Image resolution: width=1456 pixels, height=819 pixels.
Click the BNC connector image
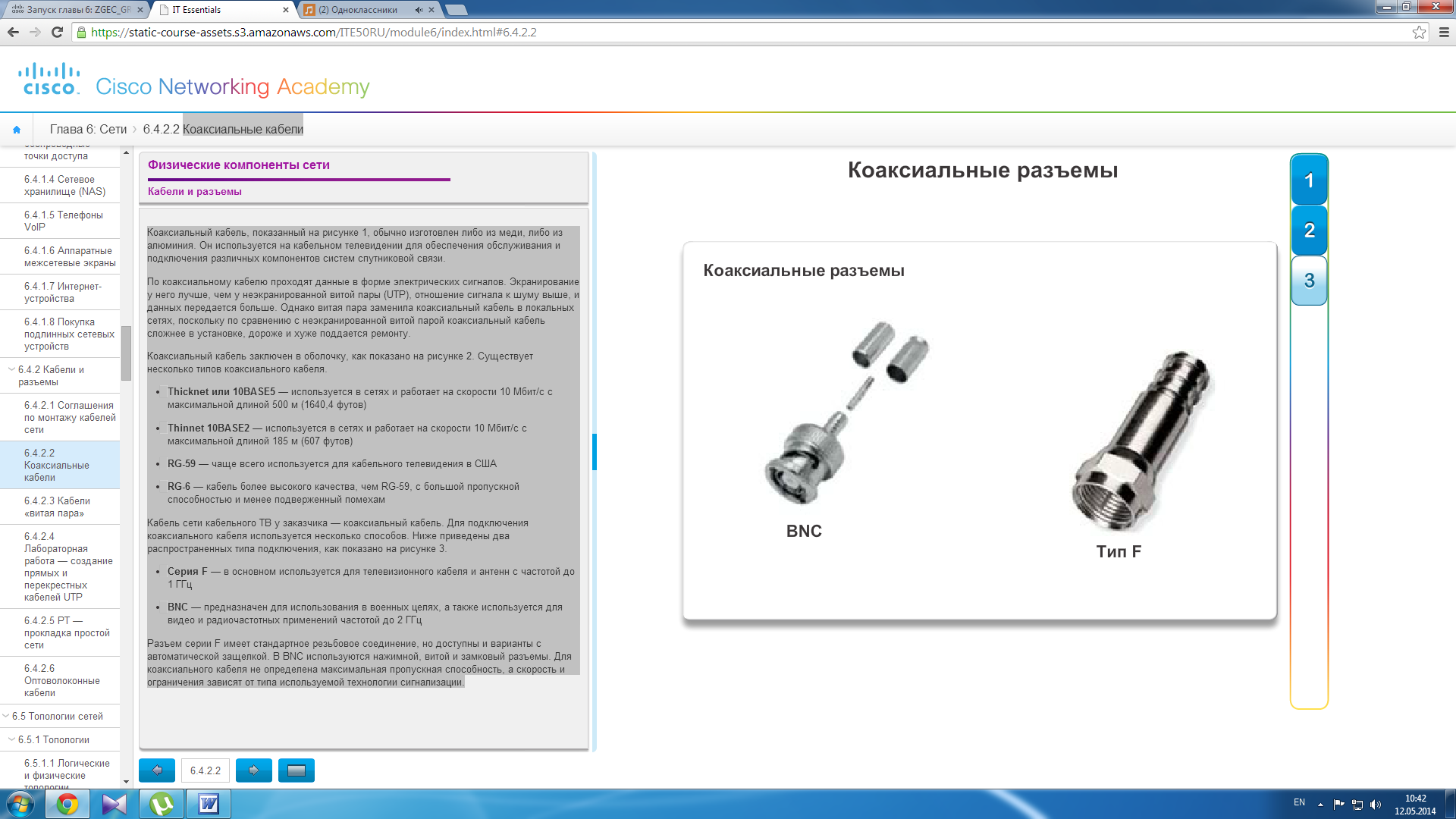tap(846, 413)
